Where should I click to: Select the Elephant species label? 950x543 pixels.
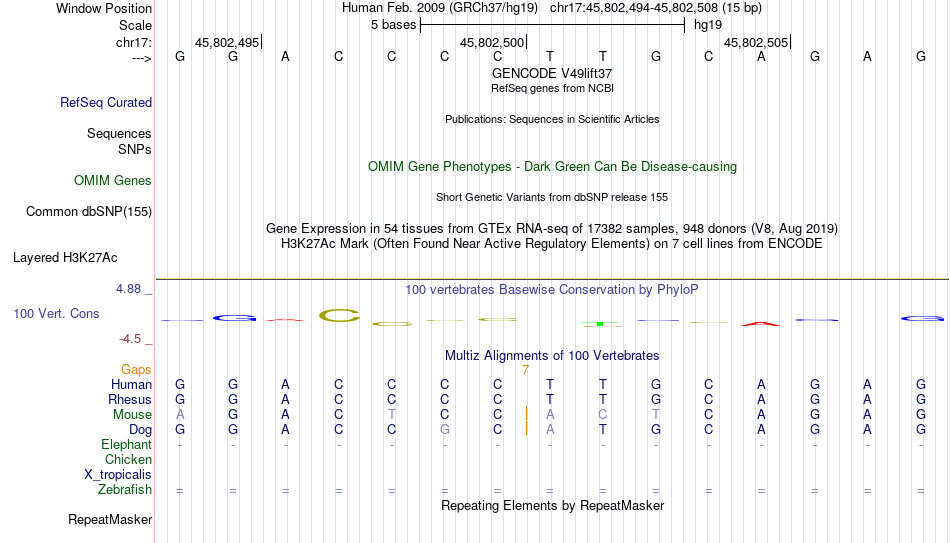click(127, 445)
